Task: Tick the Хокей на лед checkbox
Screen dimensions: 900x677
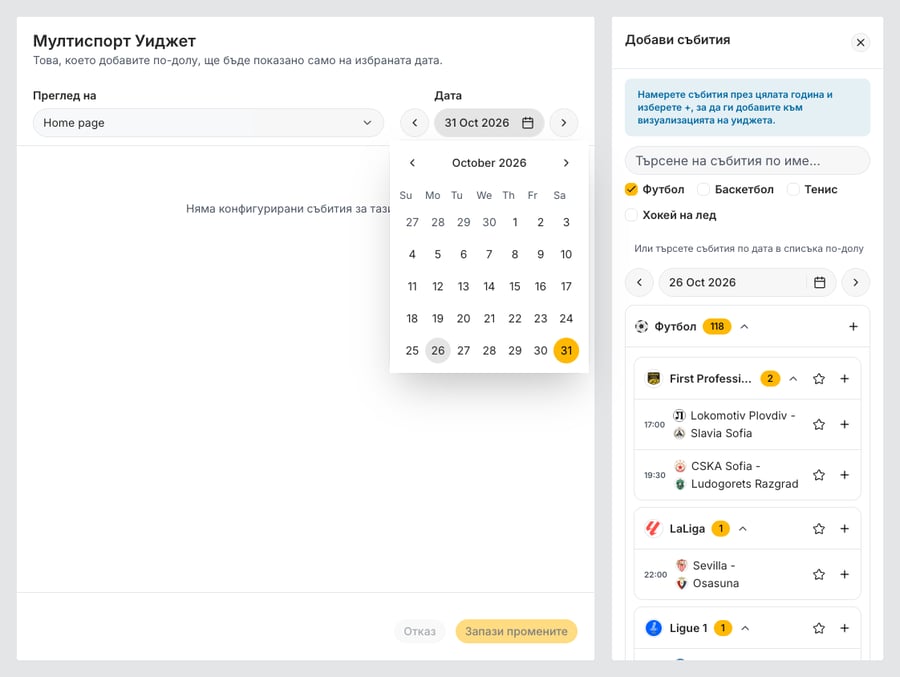Action: point(631,215)
